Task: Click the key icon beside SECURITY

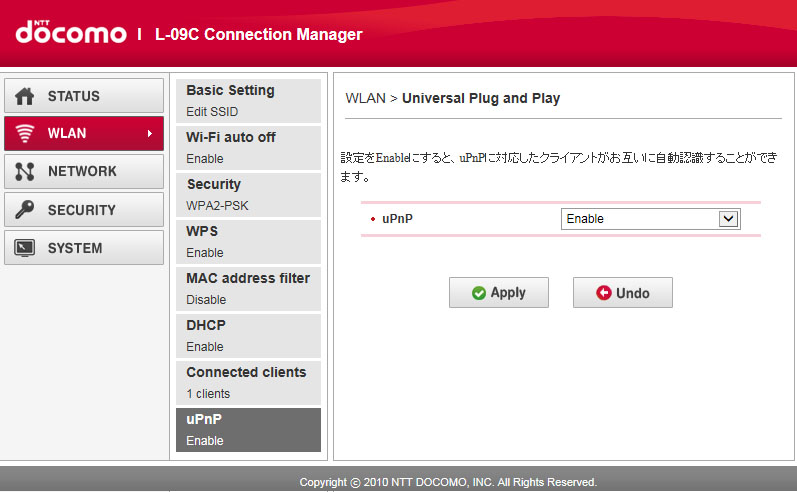Action: click(x=26, y=210)
